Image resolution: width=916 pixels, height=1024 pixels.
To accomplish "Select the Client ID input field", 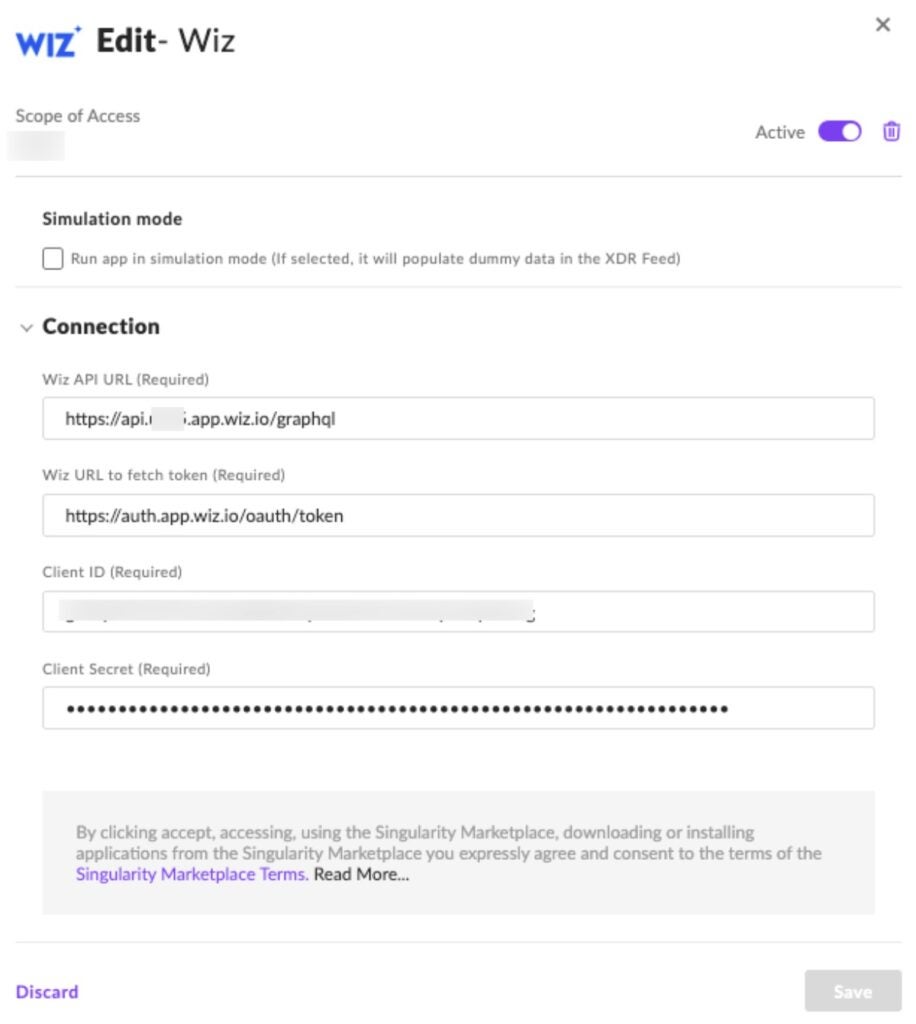I will [x=458, y=611].
